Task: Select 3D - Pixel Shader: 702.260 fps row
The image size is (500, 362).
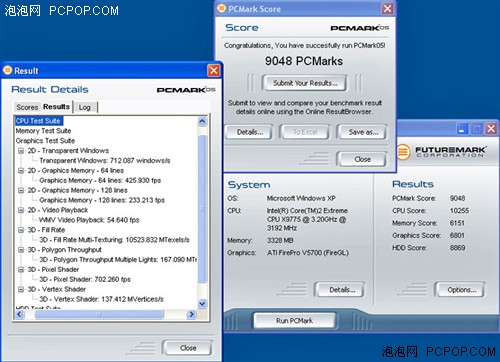Action: pyautogui.click(x=85, y=279)
